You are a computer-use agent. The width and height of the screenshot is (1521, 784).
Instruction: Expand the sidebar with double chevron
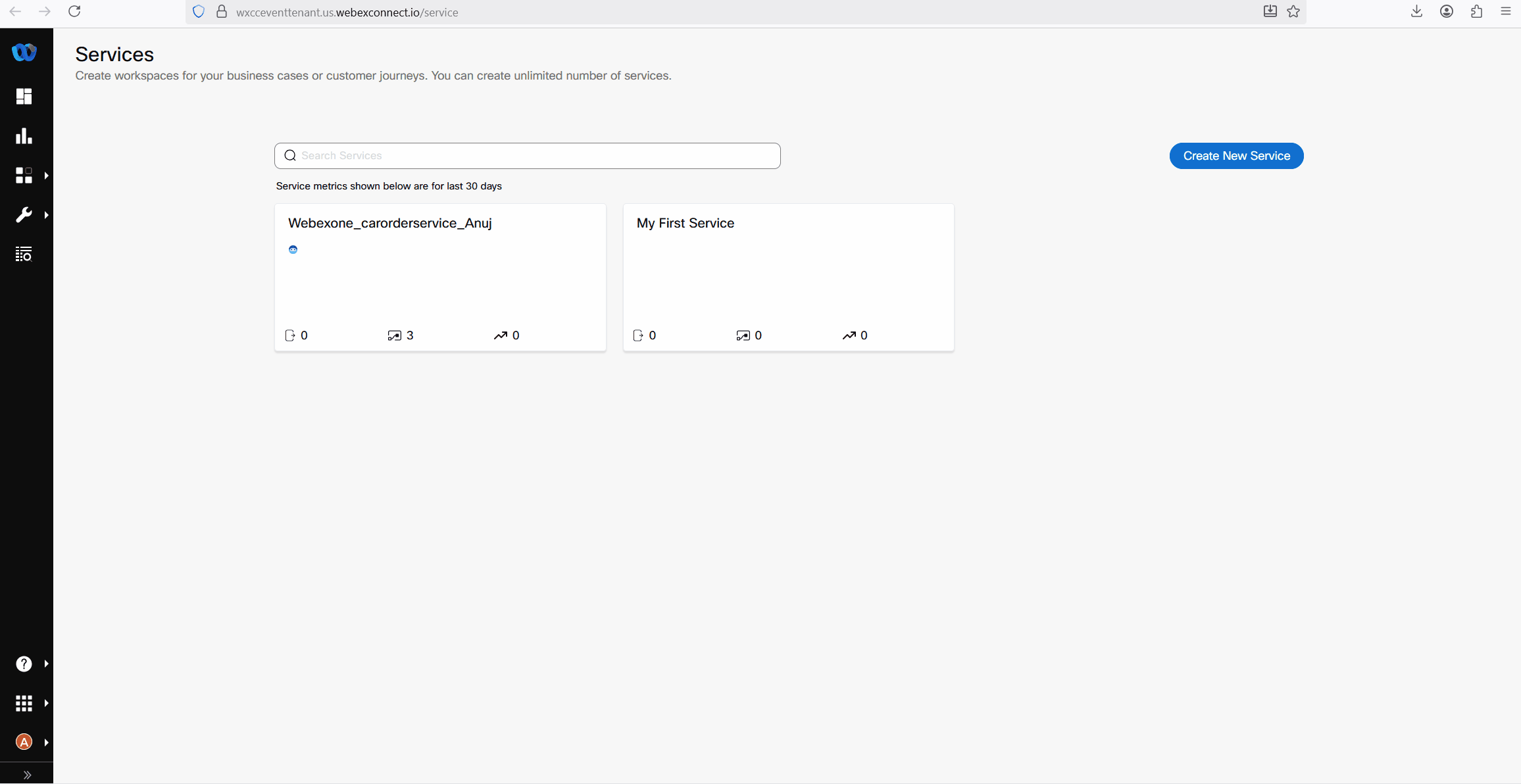click(27, 775)
